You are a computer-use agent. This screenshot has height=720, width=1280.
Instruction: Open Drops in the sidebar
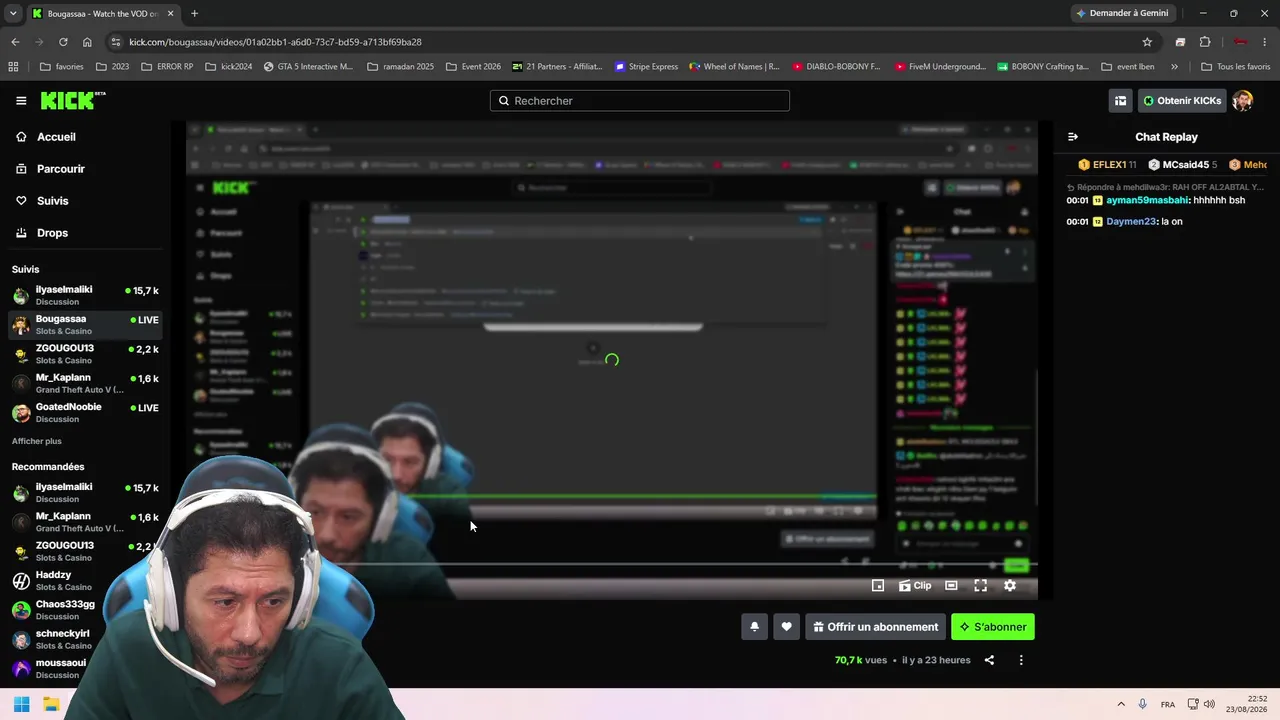coord(42,233)
